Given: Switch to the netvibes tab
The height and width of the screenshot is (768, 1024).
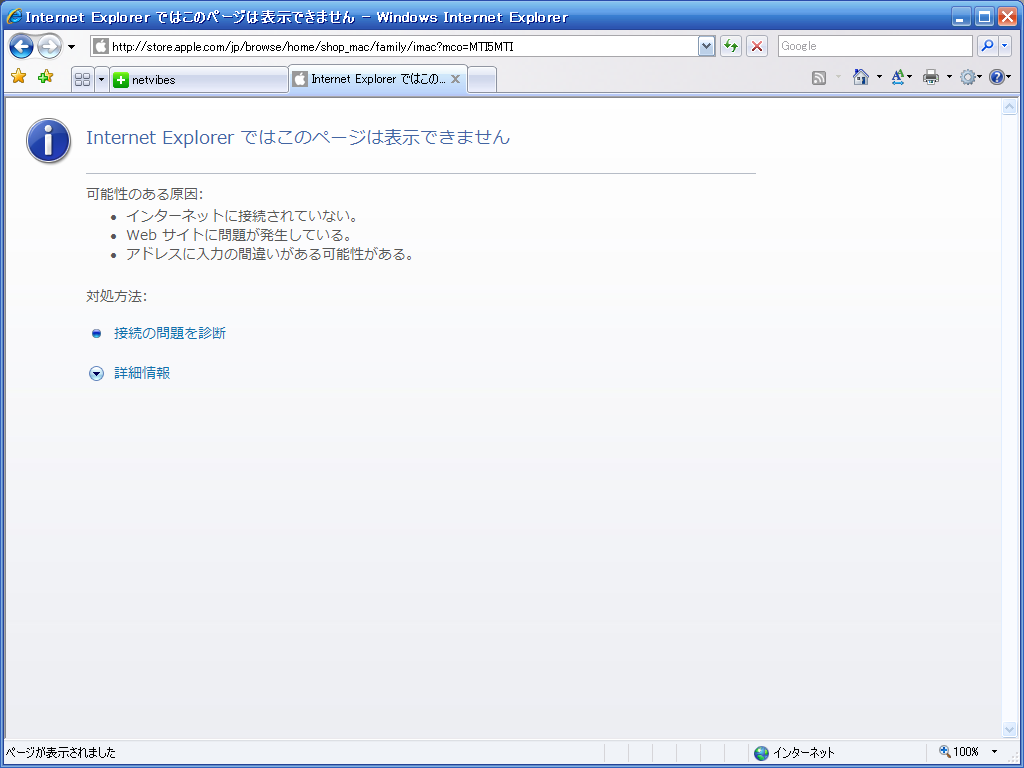Looking at the screenshot, I should tap(199, 80).
